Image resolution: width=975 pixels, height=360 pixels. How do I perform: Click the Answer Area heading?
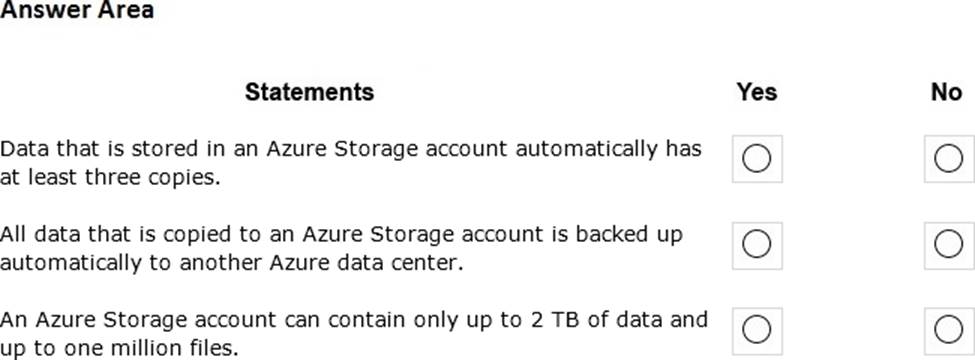pos(77,10)
